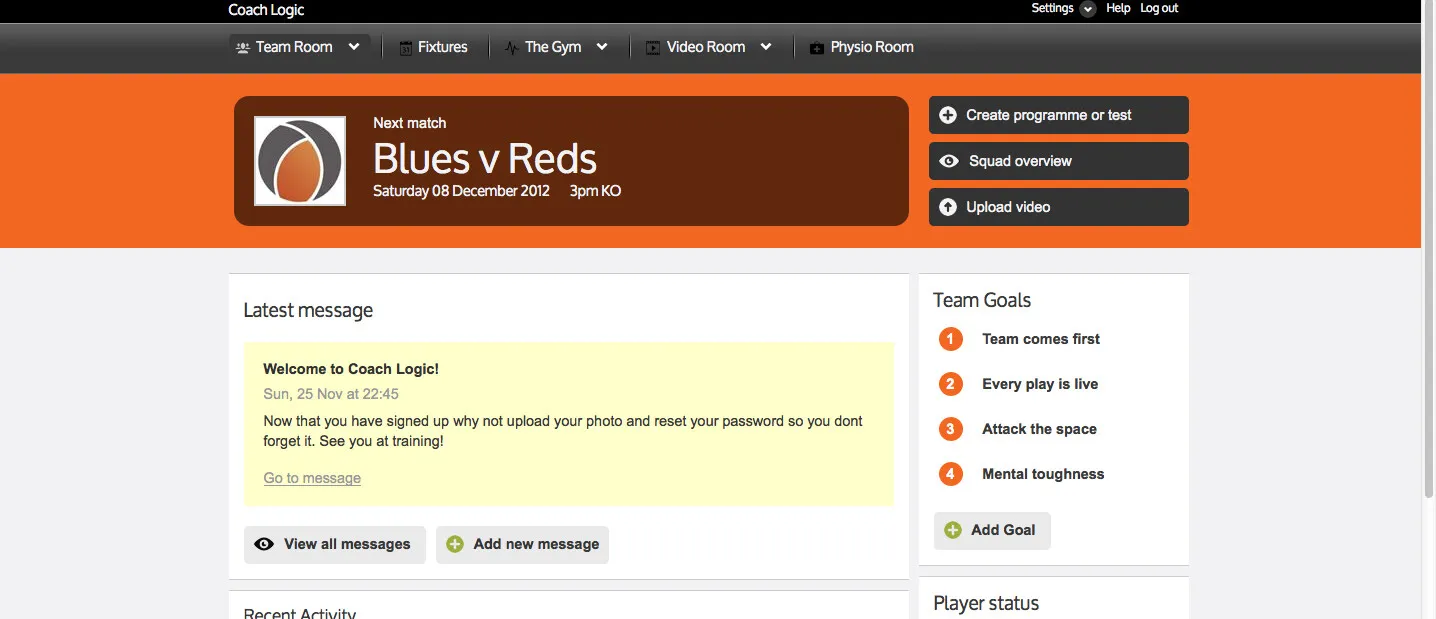1436x619 pixels.
Task: Click the Video Room play icon
Action: point(653,48)
